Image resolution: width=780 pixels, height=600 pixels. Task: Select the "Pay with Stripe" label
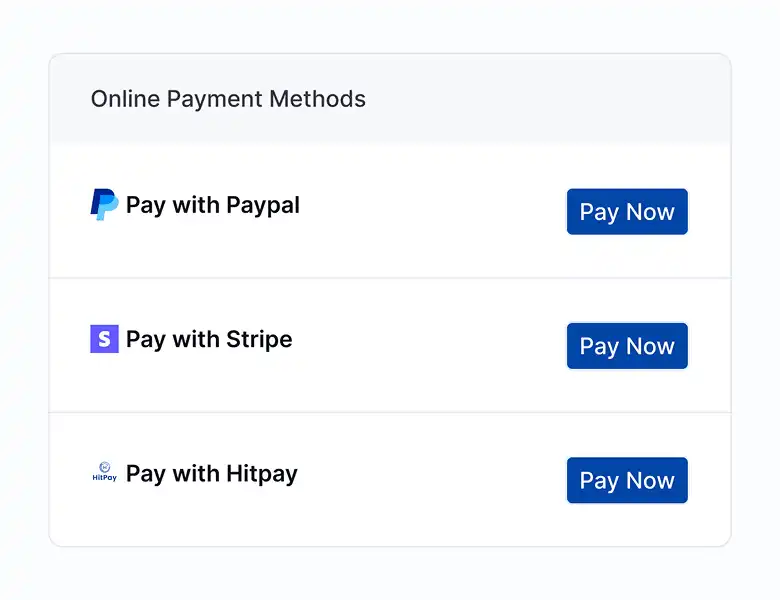tap(209, 339)
